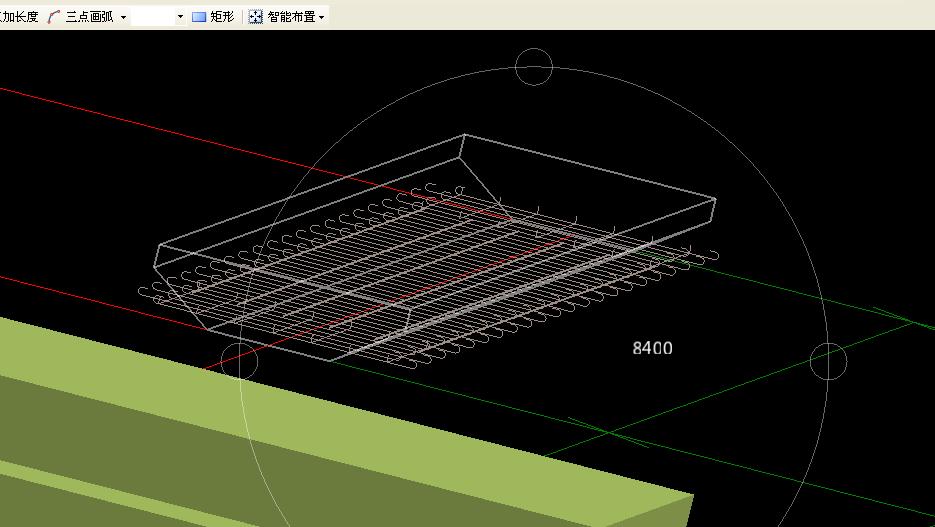This screenshot has height=527, width=935.
Task: Click the left handle of the orbit circle
Action: click(239, 361)
